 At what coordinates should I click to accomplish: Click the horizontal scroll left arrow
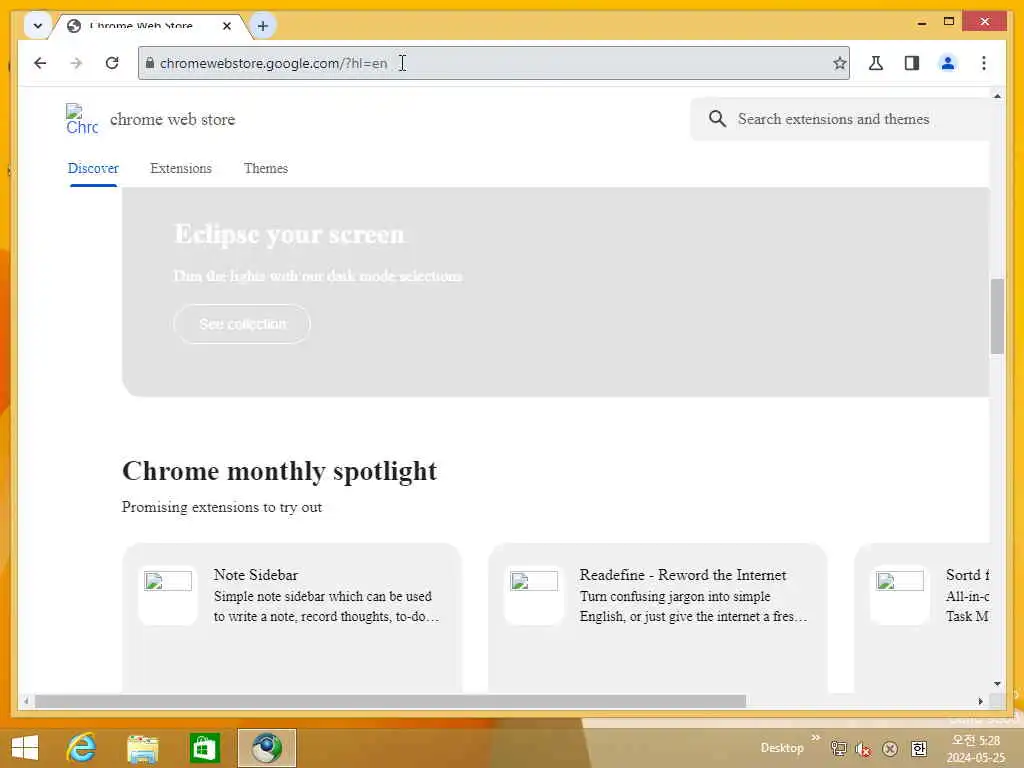coord(25,701)
